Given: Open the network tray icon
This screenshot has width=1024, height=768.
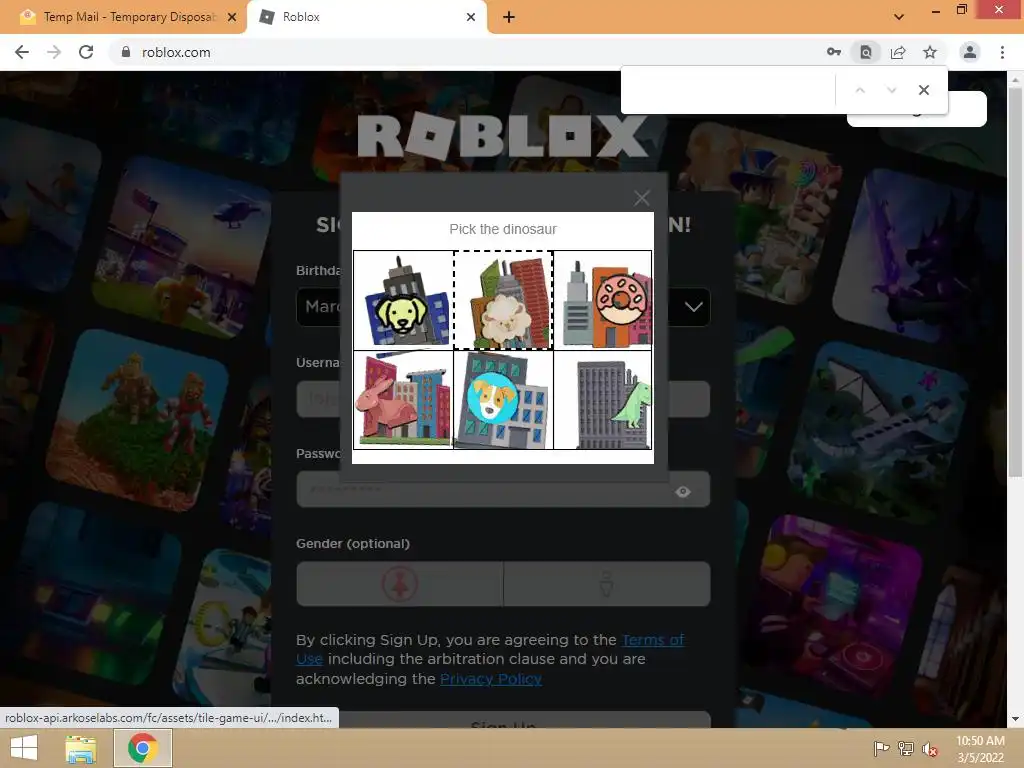Looking at the screenshot, I should coord(906,748).
